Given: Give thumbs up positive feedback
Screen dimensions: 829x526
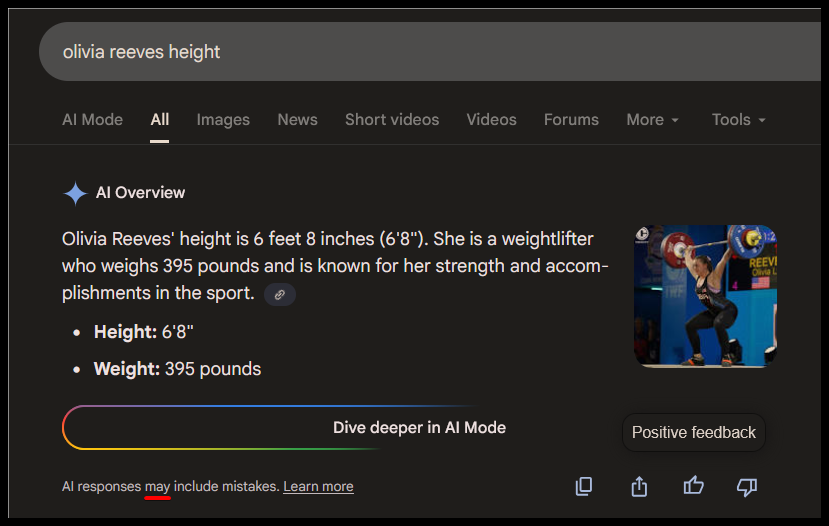Looking at the screenshot, I should [x=693, y=486].
